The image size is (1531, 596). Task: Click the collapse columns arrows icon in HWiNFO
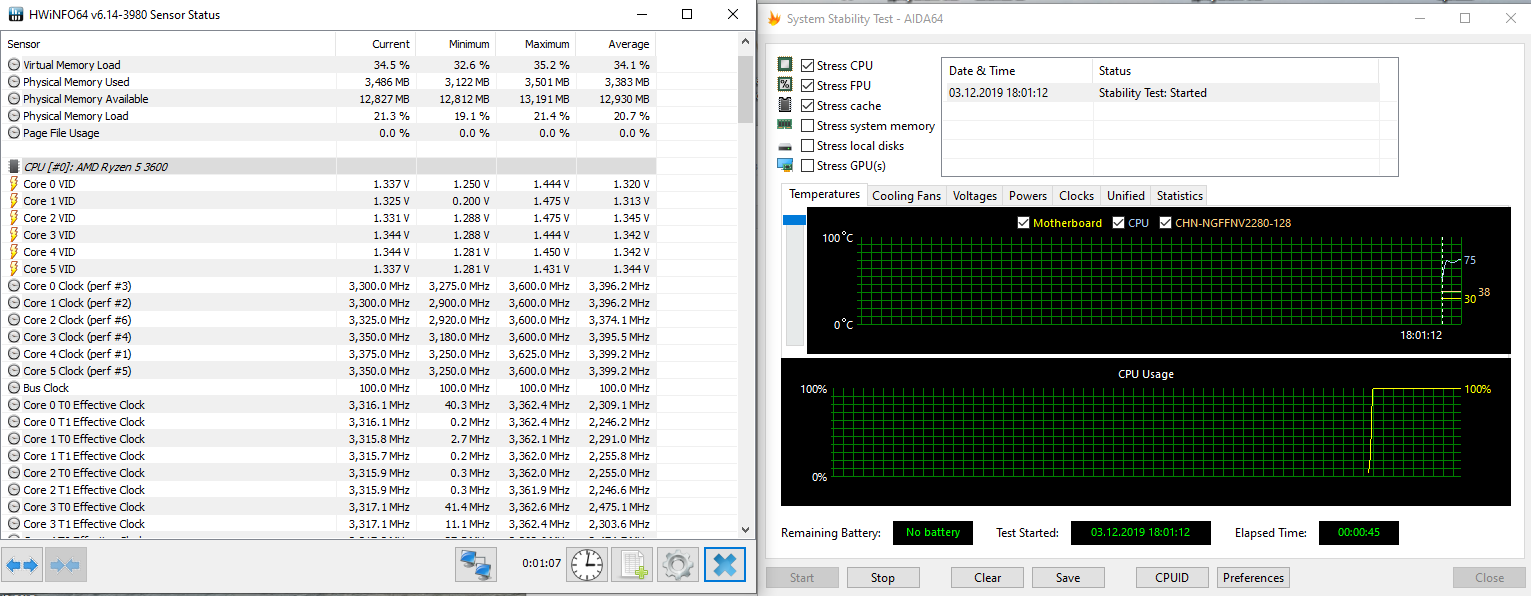(65, 565)
